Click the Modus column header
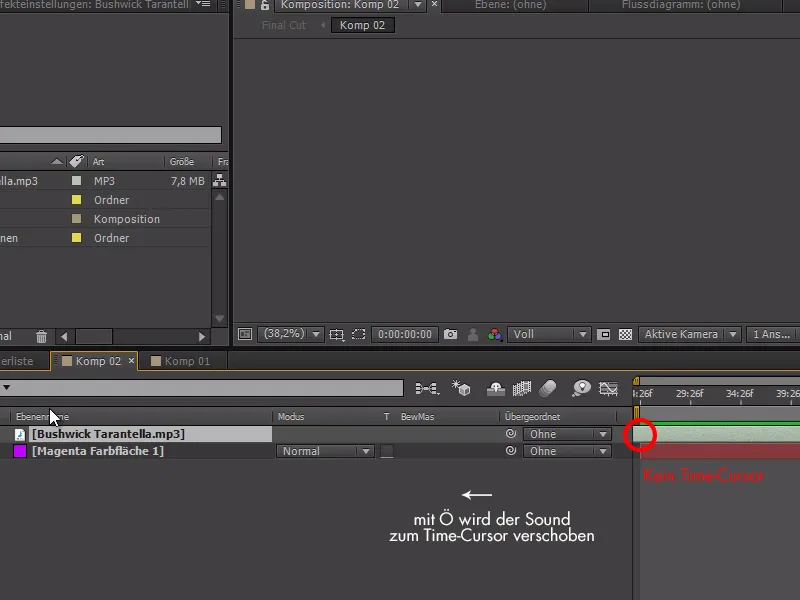This screenshot has width=800, height=600. (291, 417)
